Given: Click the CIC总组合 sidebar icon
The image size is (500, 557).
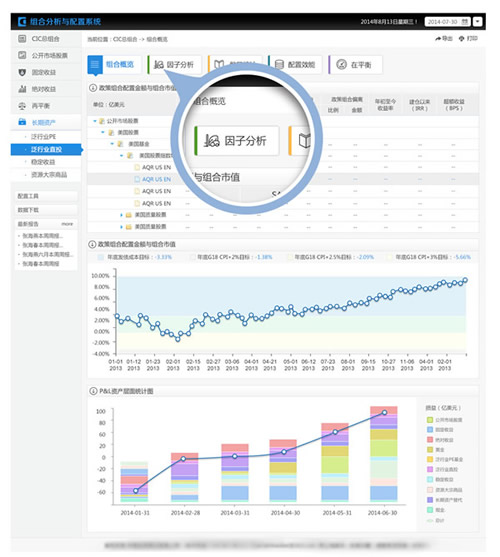Looking at the screenshot, I should pyautogui.click(x=22, y=38).
